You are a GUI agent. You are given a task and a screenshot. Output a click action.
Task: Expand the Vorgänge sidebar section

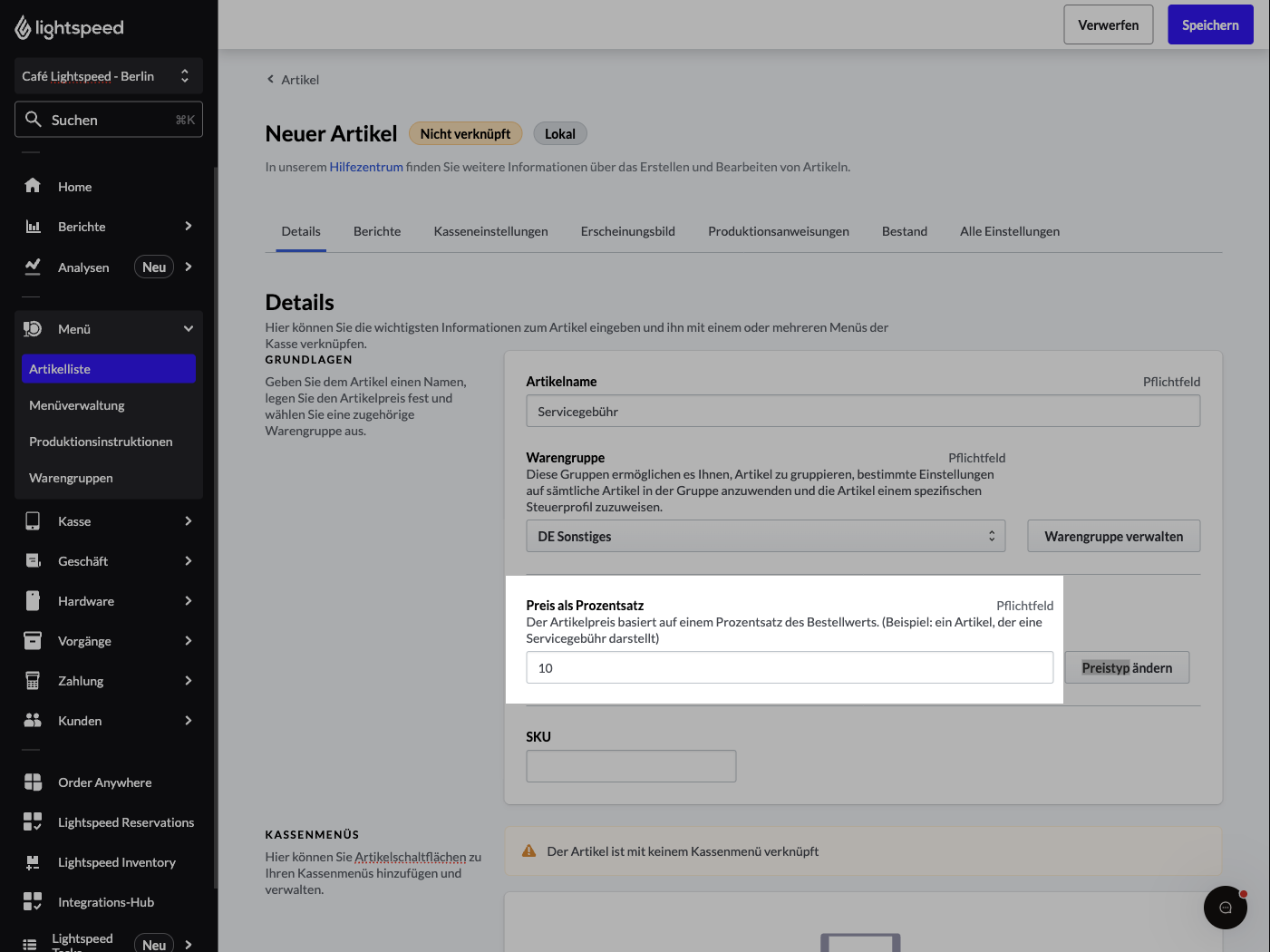tap(189, 640)
